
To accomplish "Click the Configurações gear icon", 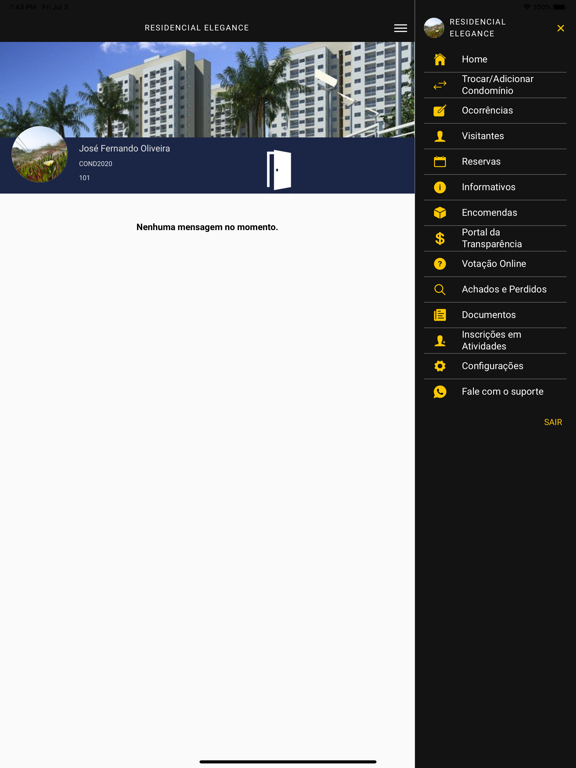I will pos(440,366).
